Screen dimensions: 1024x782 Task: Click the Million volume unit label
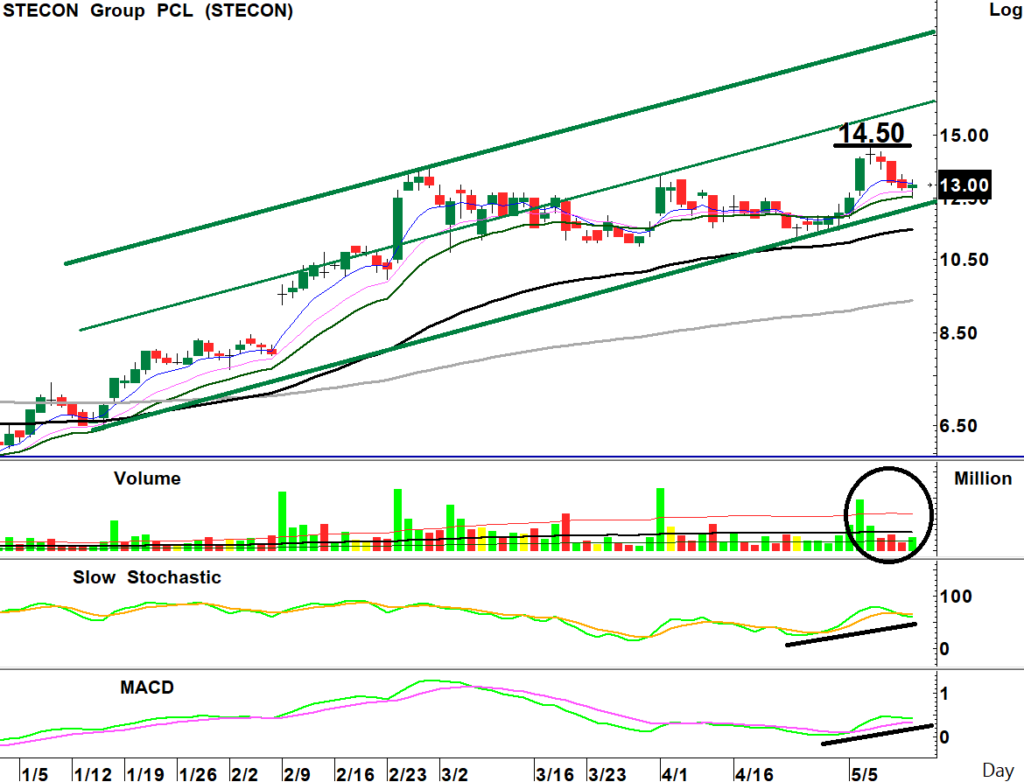pyautogui.click(x=983, y=479)
